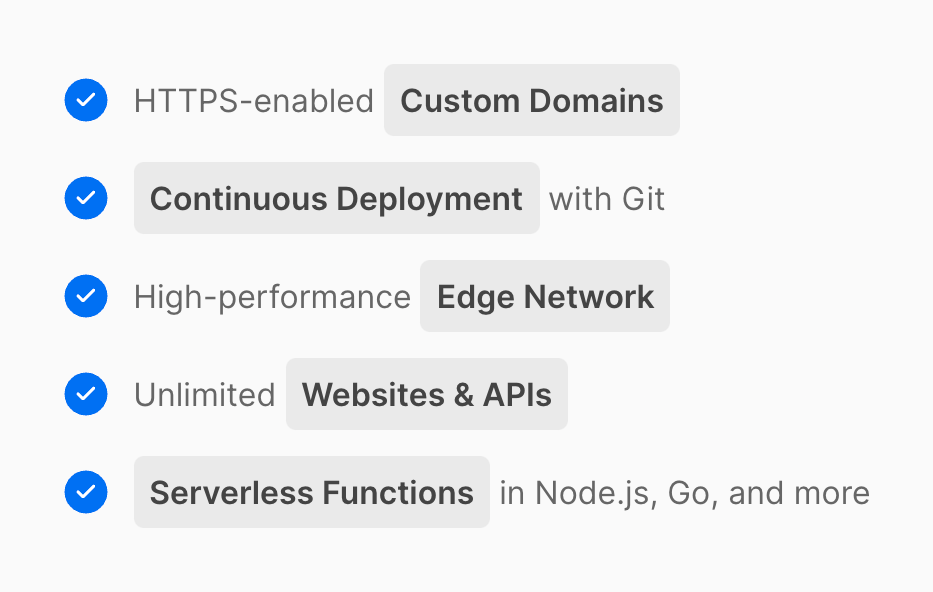Screen dimensions: 933x592
Task: Click the word "in" after Serverless Functions
Action: (x=512, y=493)
